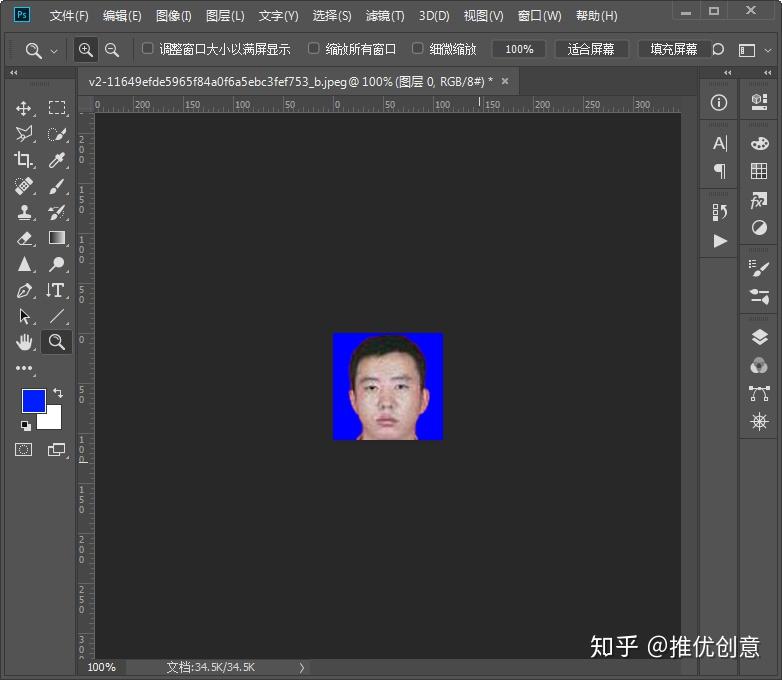Click the 100% zoom field in status bar
The height and width of the screenshot is (680, 782).
coord(101,668)
